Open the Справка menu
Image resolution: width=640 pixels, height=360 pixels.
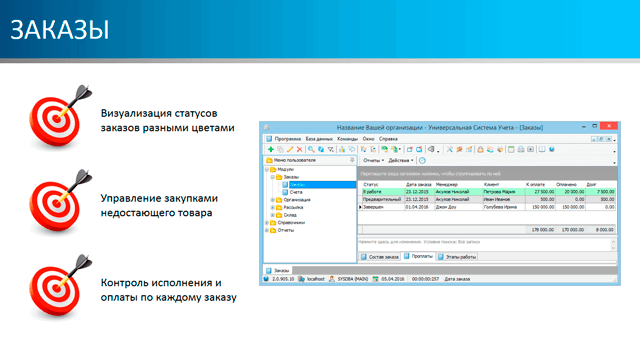pos(388,139)
